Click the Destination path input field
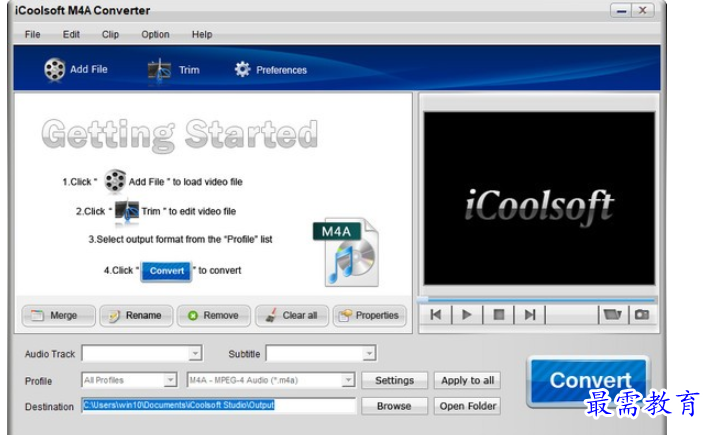 [219, 405]
